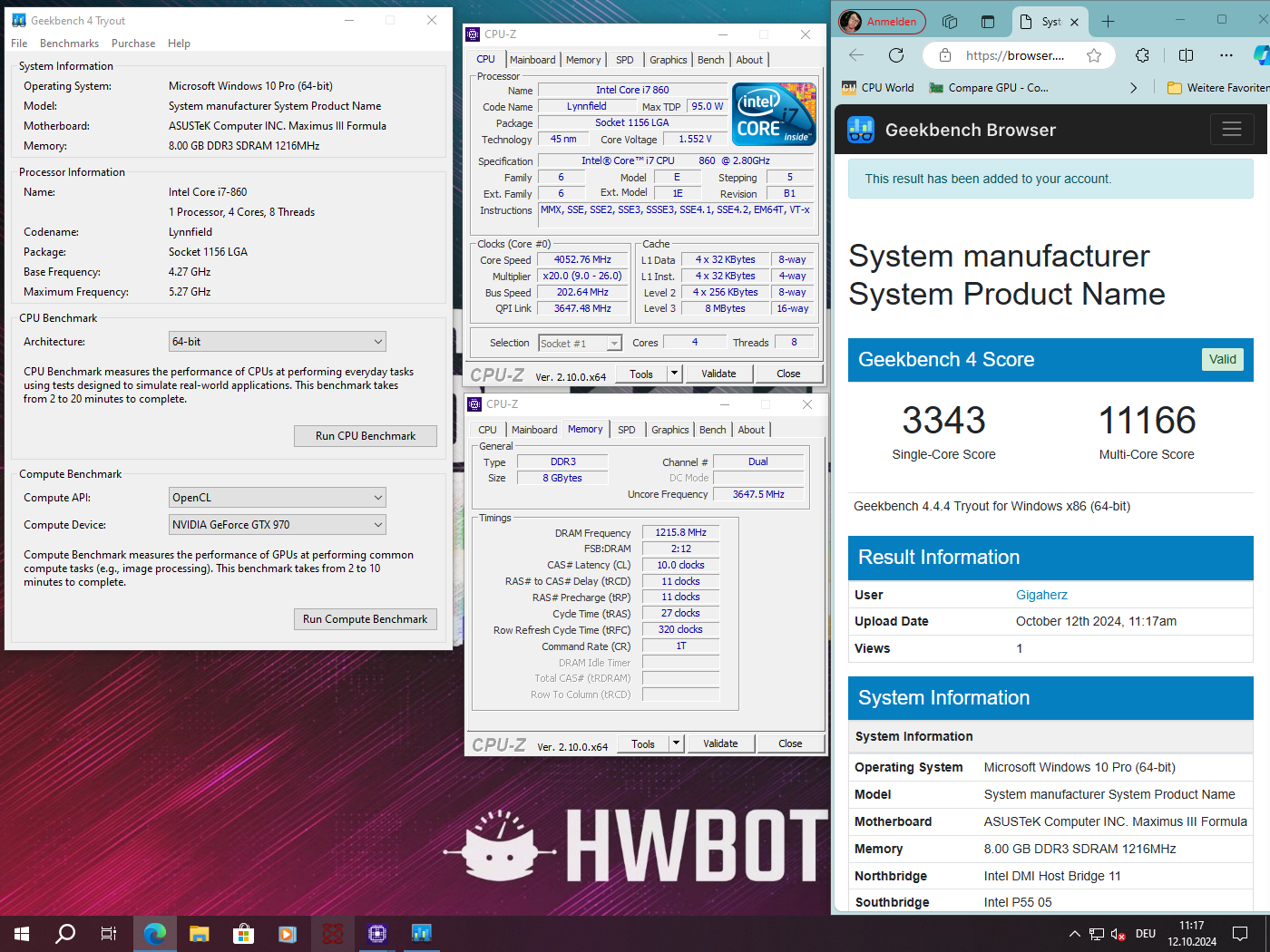This screenshot has width=1270, height=952.
Task: View site information lock icon
Action: click(945, 55)
